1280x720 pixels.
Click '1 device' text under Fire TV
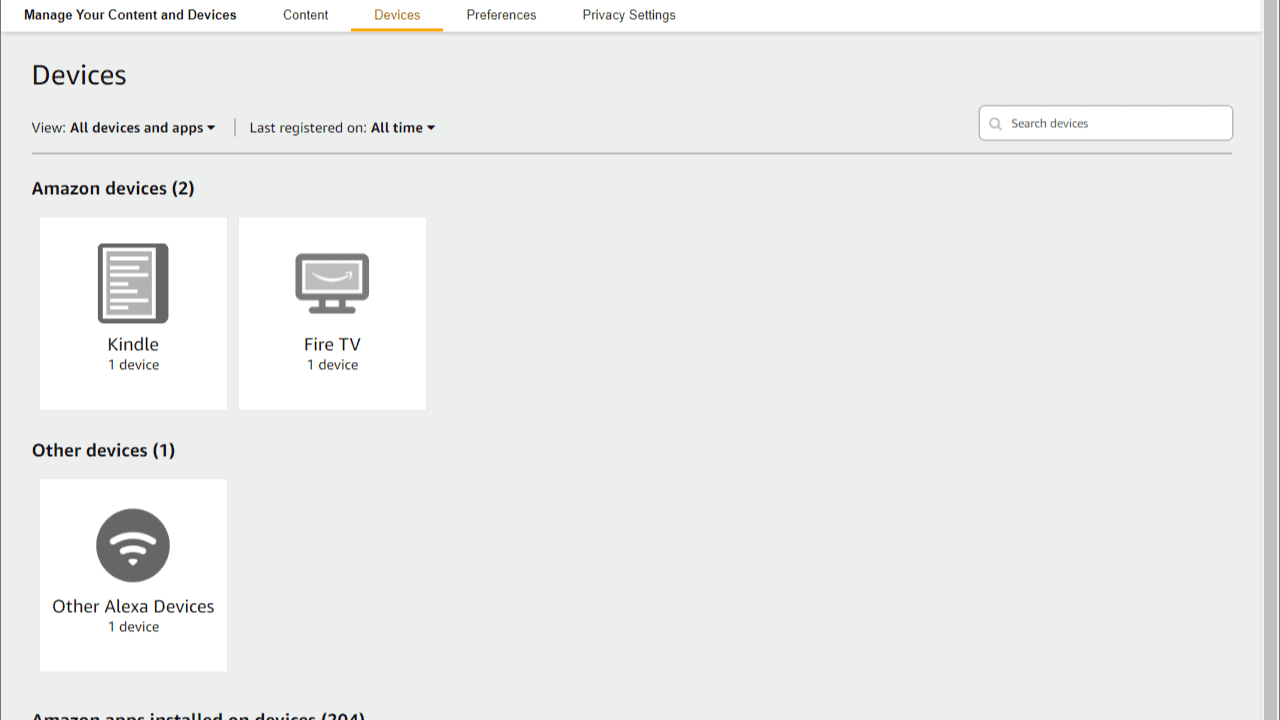(x=332, y=365)
